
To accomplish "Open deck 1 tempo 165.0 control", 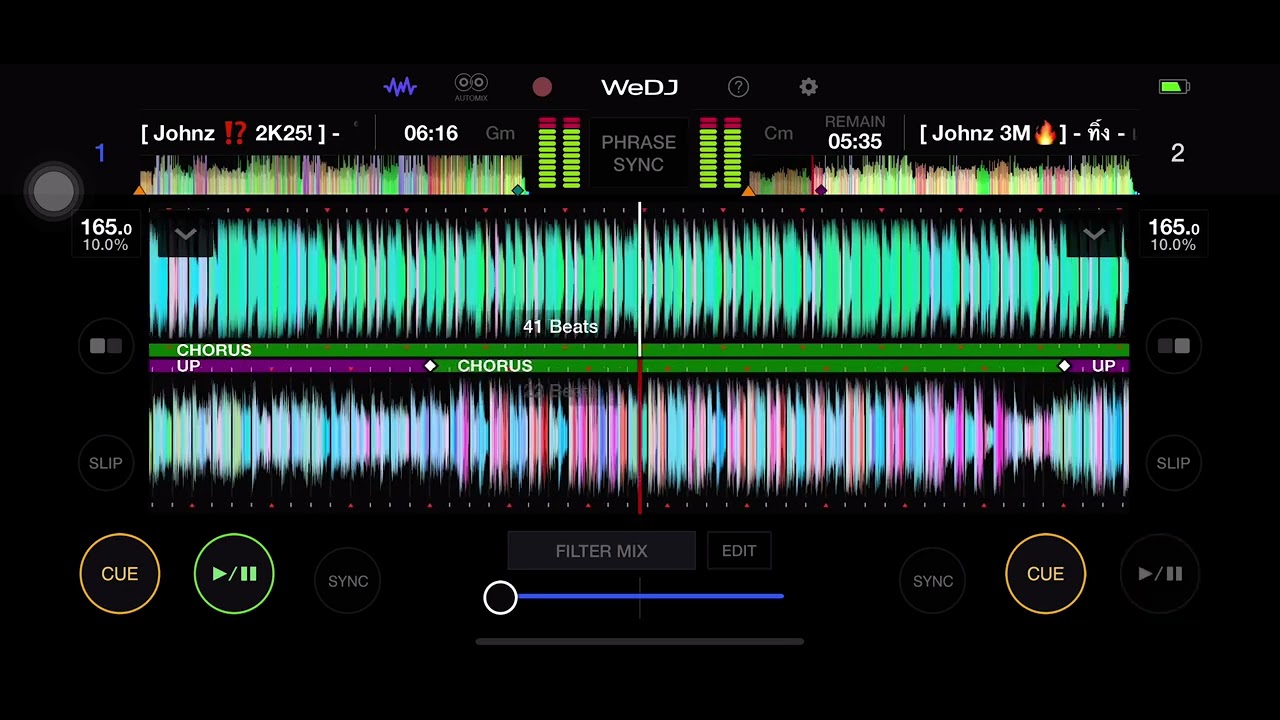I will 106,235.
